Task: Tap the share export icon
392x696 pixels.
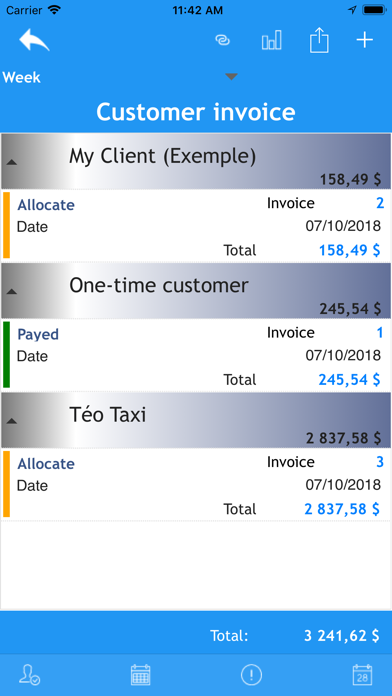Action: (319, 40)
